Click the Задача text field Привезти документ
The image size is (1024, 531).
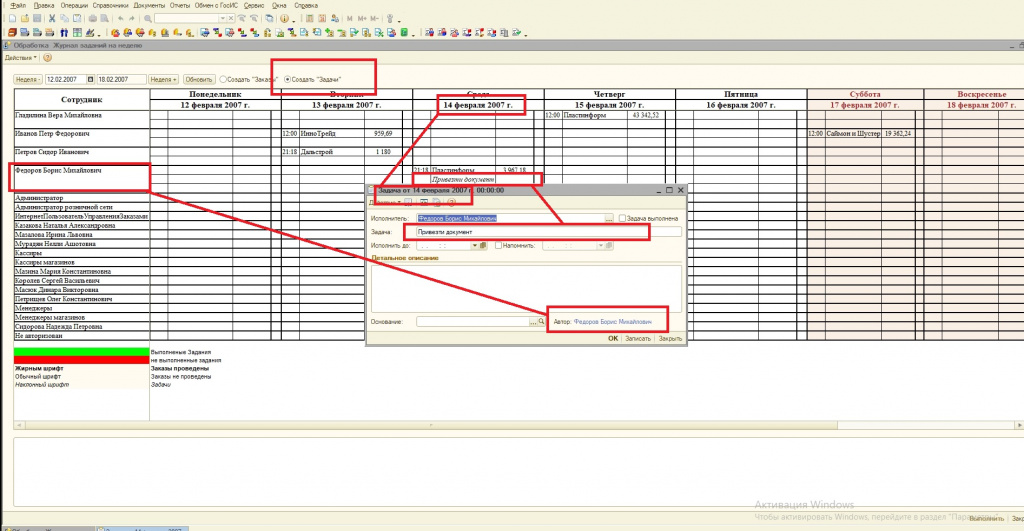coord(549,232)
